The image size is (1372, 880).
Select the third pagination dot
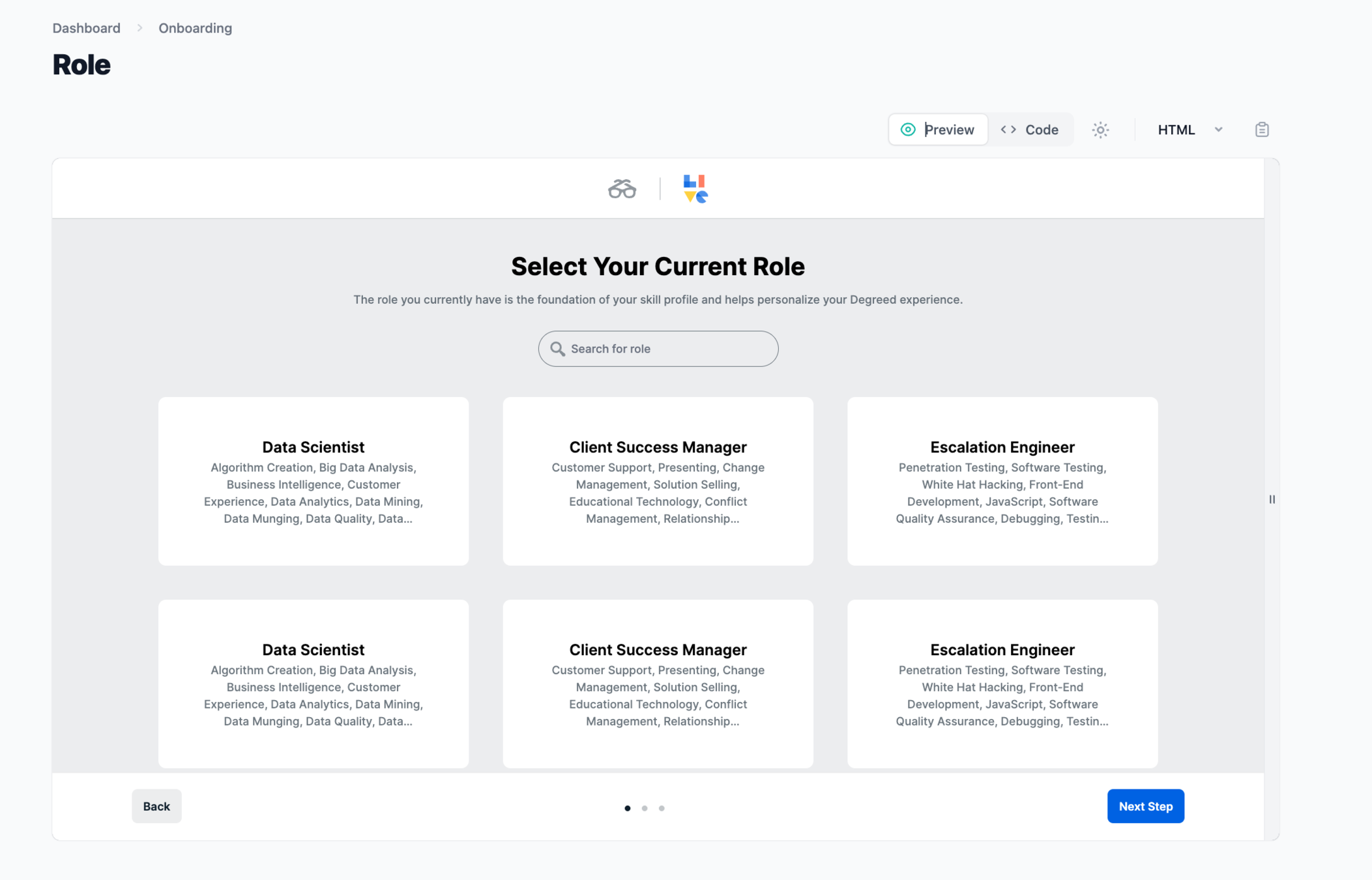coord(662,808)
